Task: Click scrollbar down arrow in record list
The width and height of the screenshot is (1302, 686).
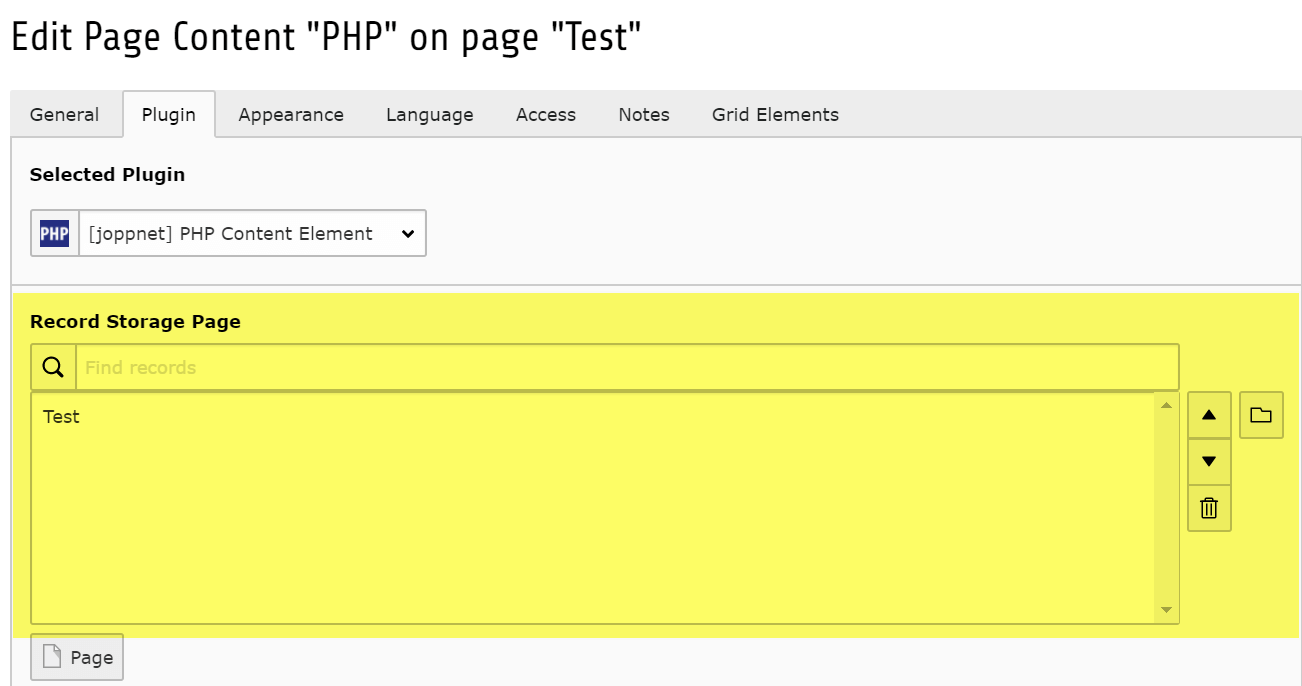Action: (1166, 610)
